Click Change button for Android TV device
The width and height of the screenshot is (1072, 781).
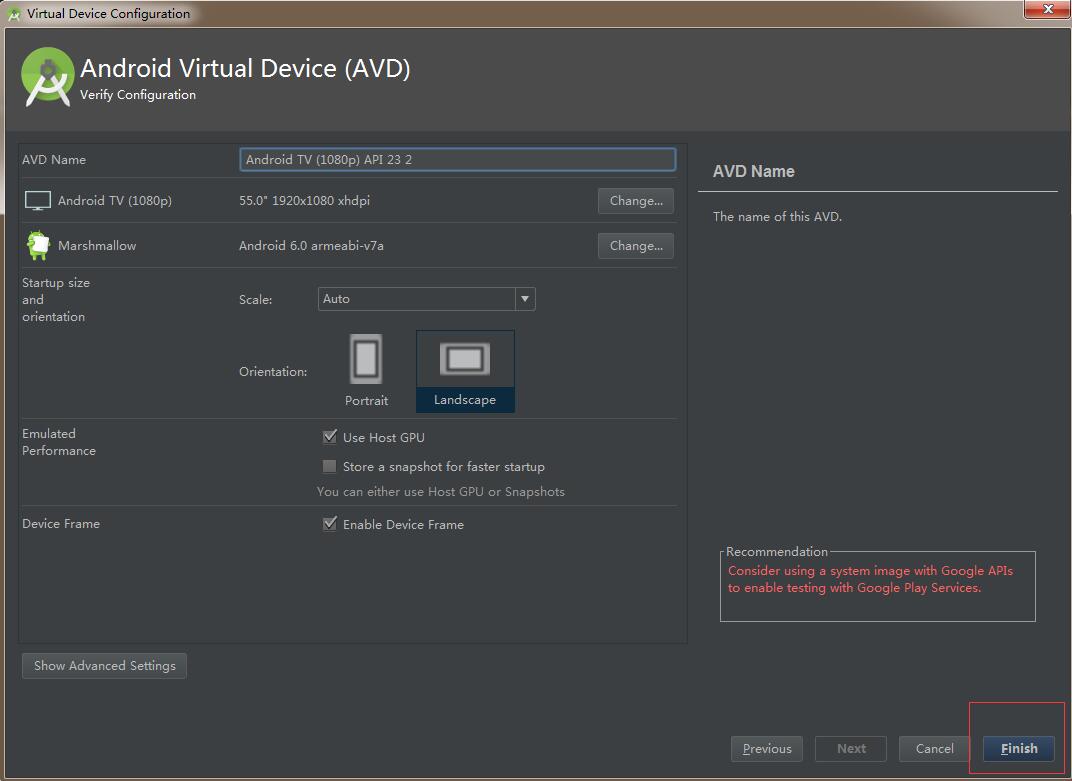[636, 201]
